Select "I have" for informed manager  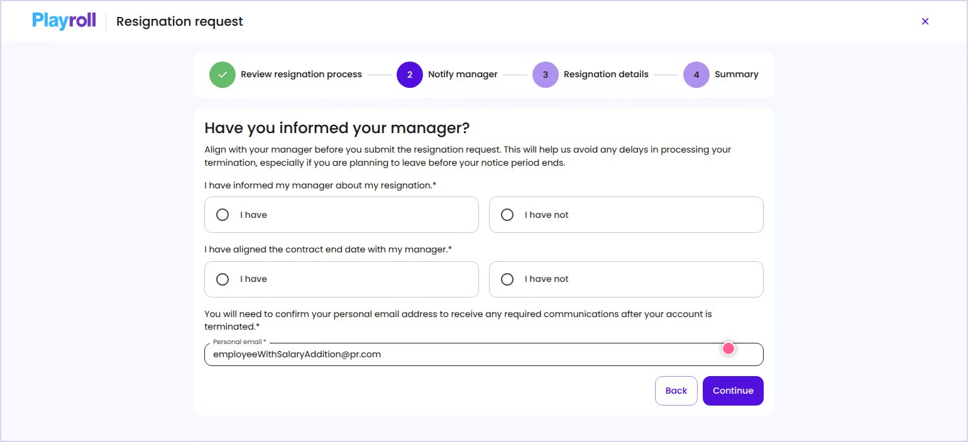[x=341, y=215]
